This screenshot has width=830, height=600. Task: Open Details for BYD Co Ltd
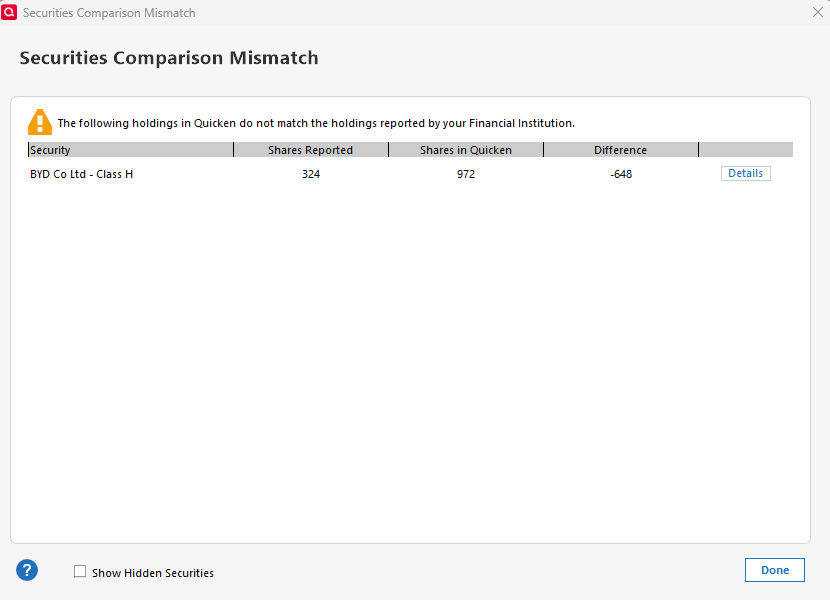click(745, 173)
